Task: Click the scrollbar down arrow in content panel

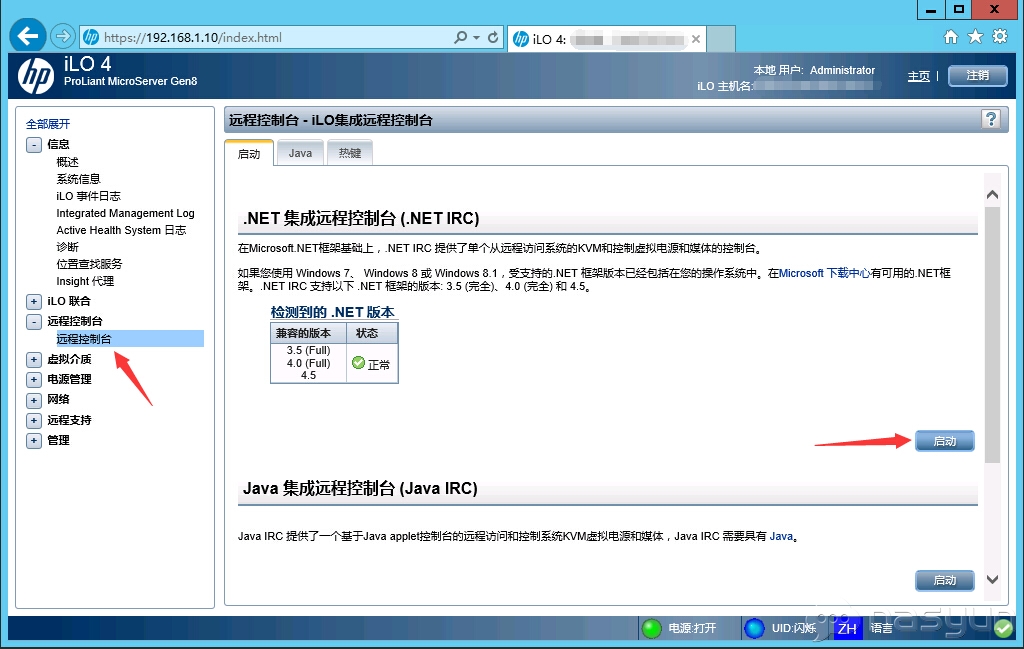Action: [x=992, y=580]
